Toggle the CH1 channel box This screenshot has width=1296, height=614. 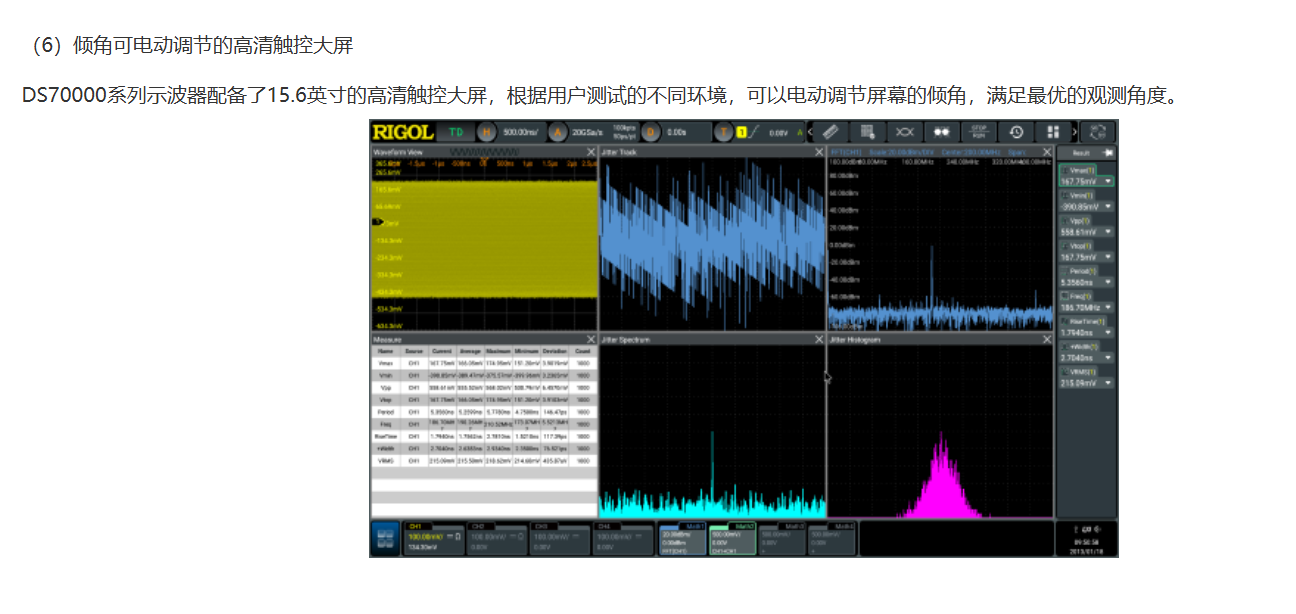433,538
